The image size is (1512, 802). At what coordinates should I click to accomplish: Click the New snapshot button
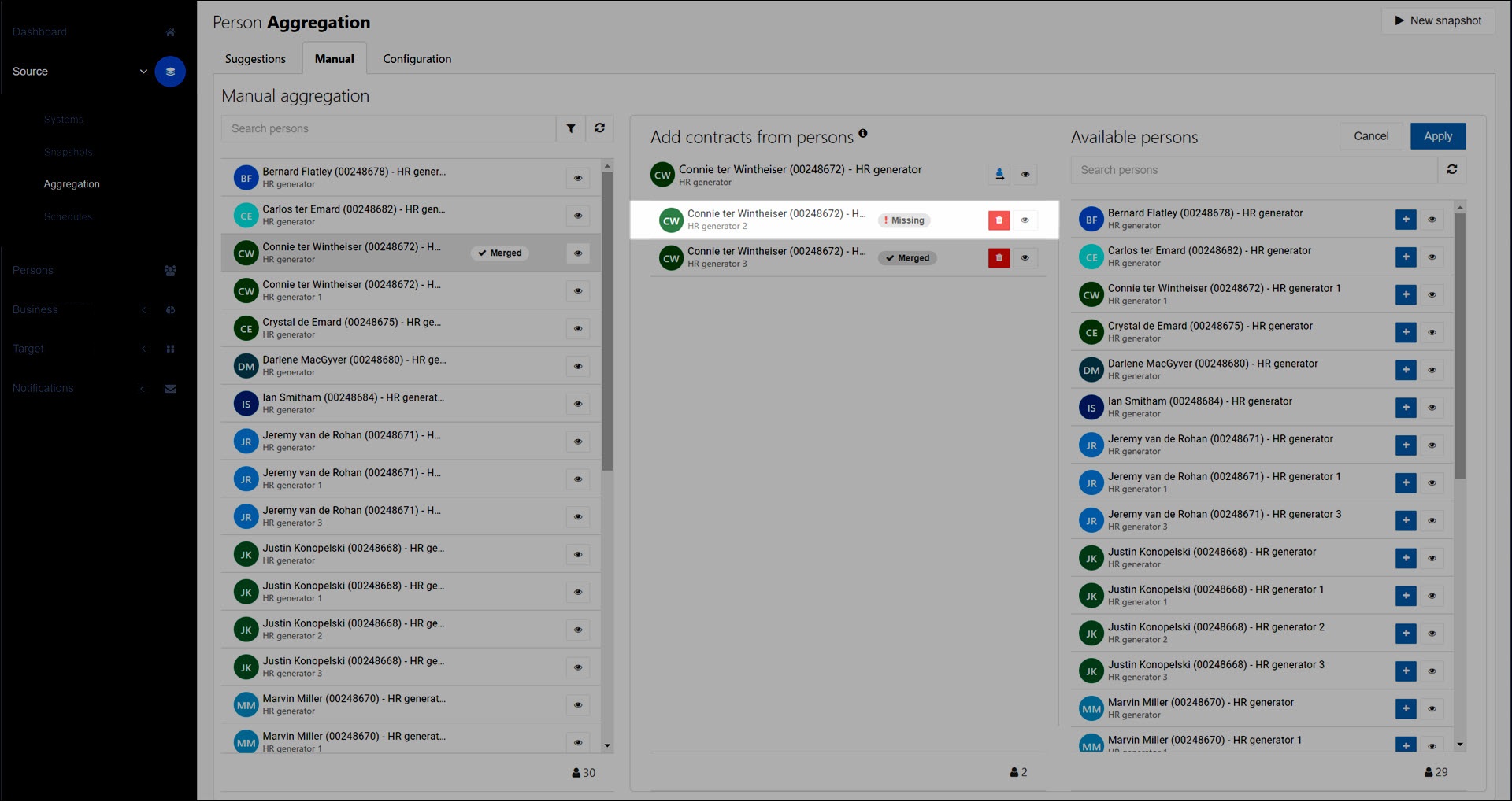[1438, 21]
